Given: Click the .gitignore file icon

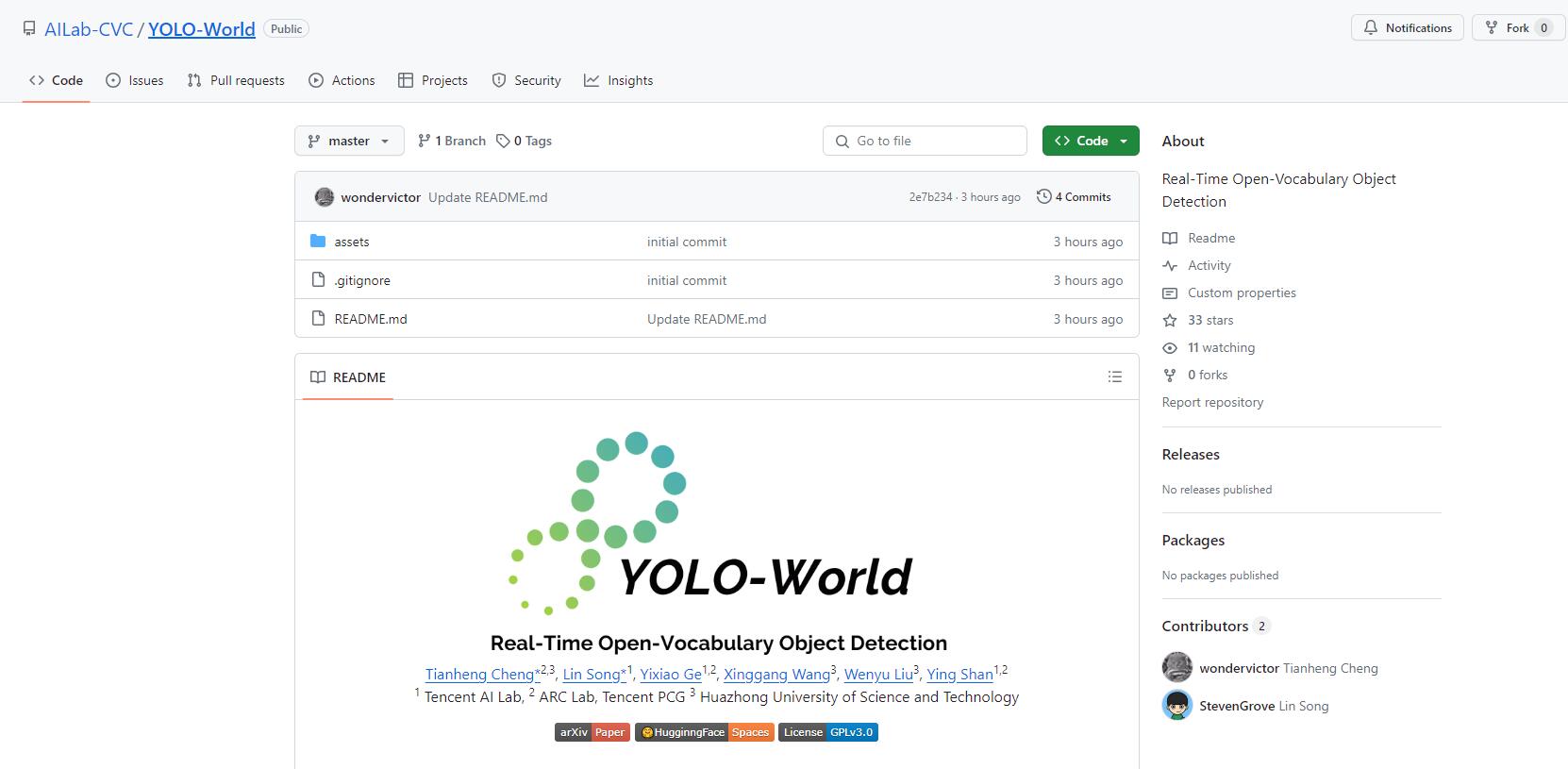Looking at the screenshot, I should pyautogui.click(x=318, y=280).
